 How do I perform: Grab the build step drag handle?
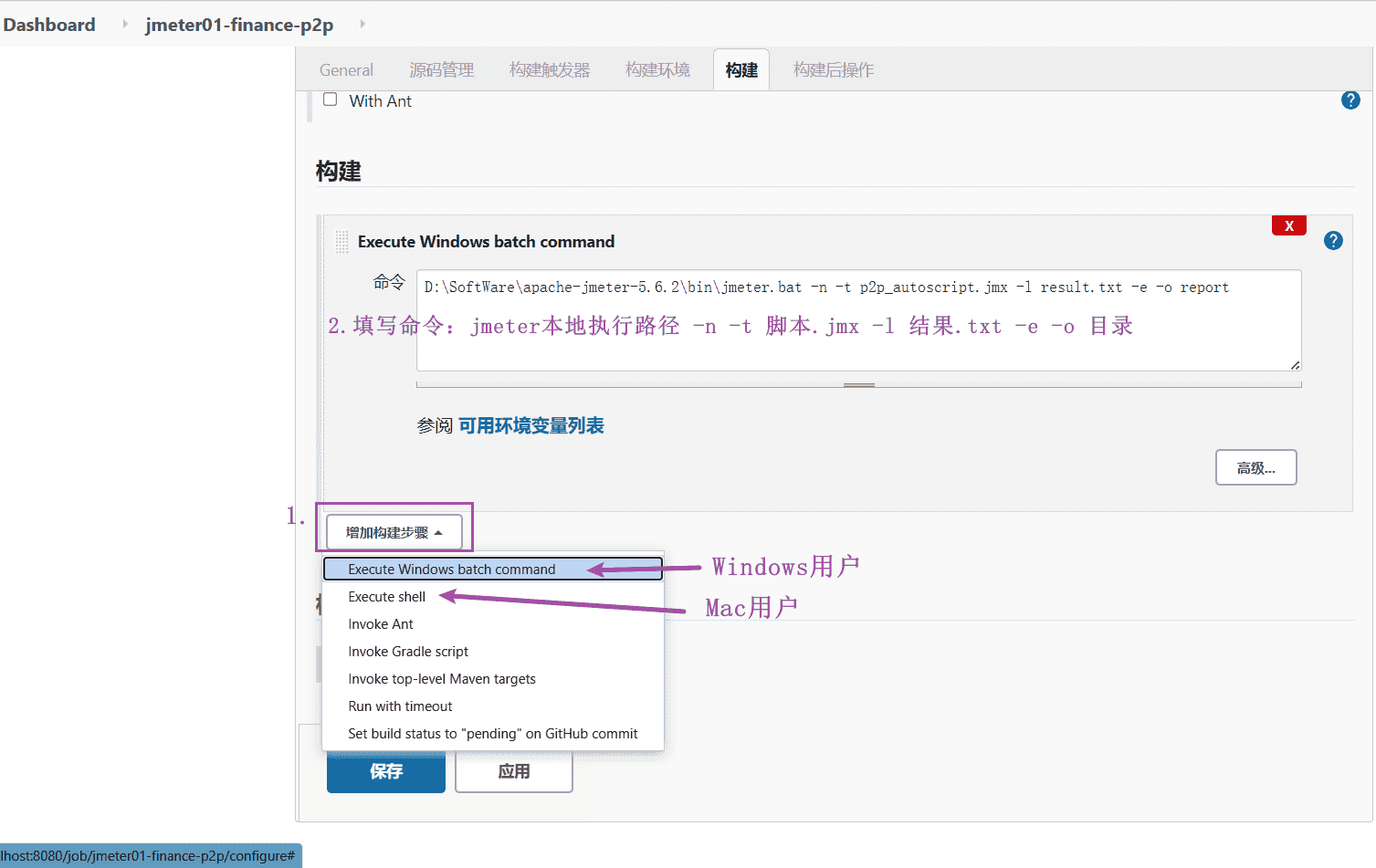[341, 242]
